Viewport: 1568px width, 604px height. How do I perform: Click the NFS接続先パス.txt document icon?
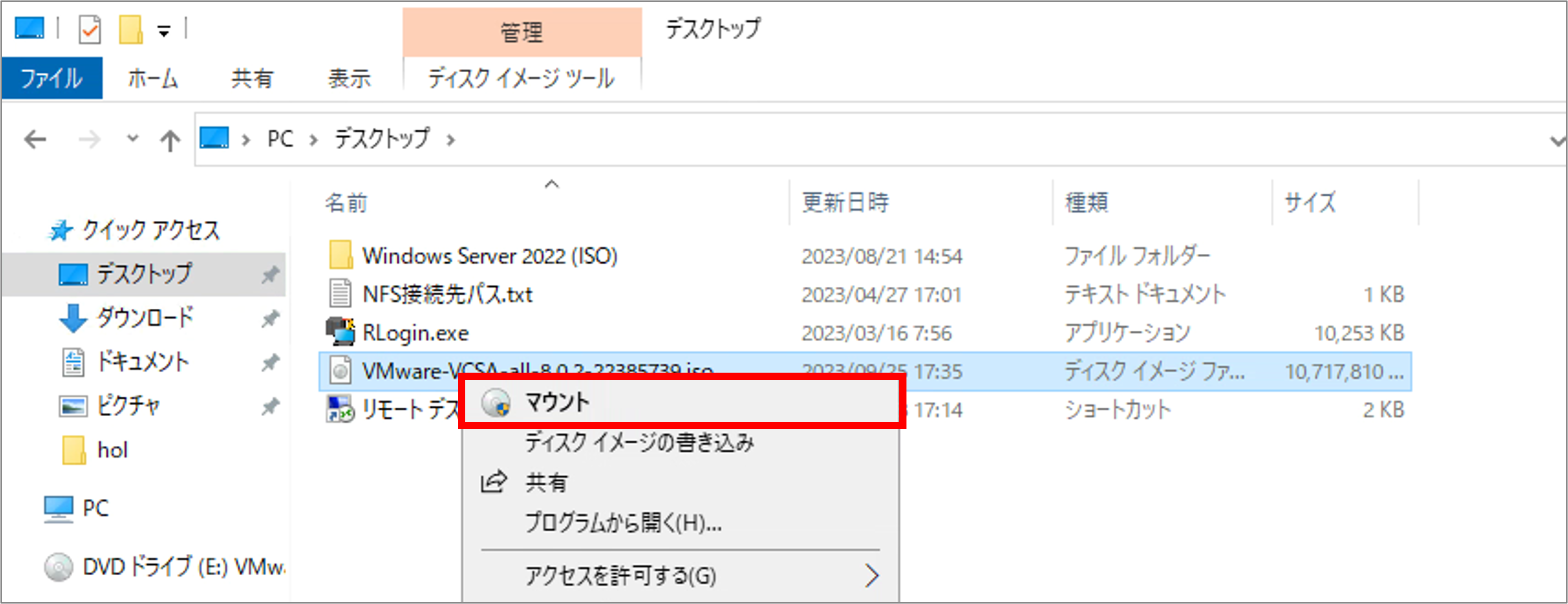[x=340, y=294]
